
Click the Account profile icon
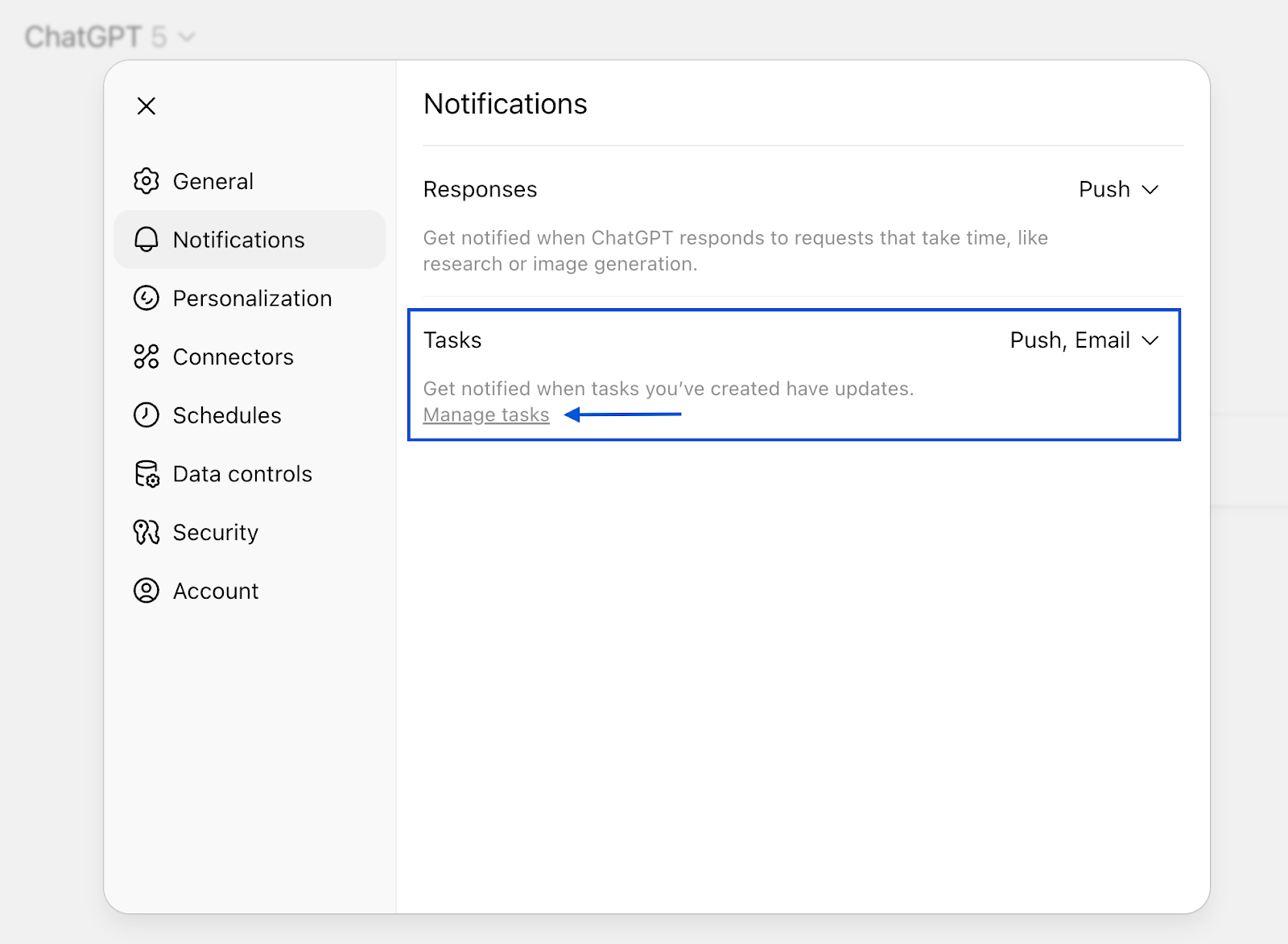coord(147,591)
